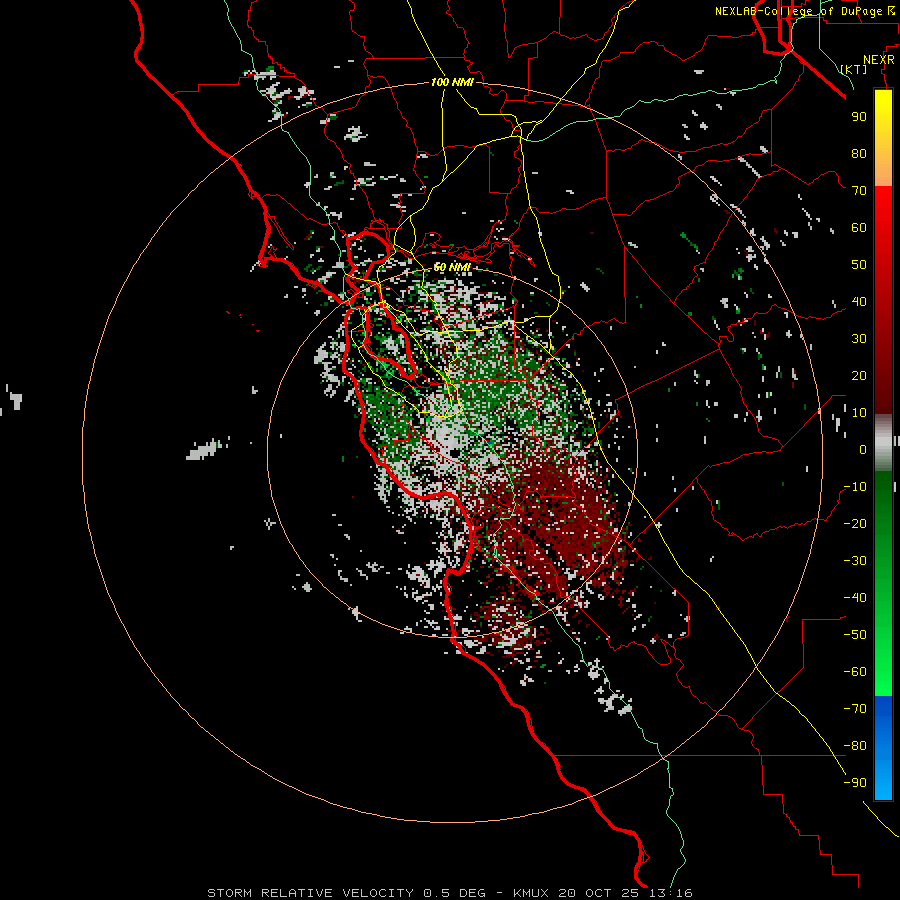The height and width of the screenshot is (900, 900).
Task: Click the -40 value on the velocity scale
Action: [x=855, y=598]
